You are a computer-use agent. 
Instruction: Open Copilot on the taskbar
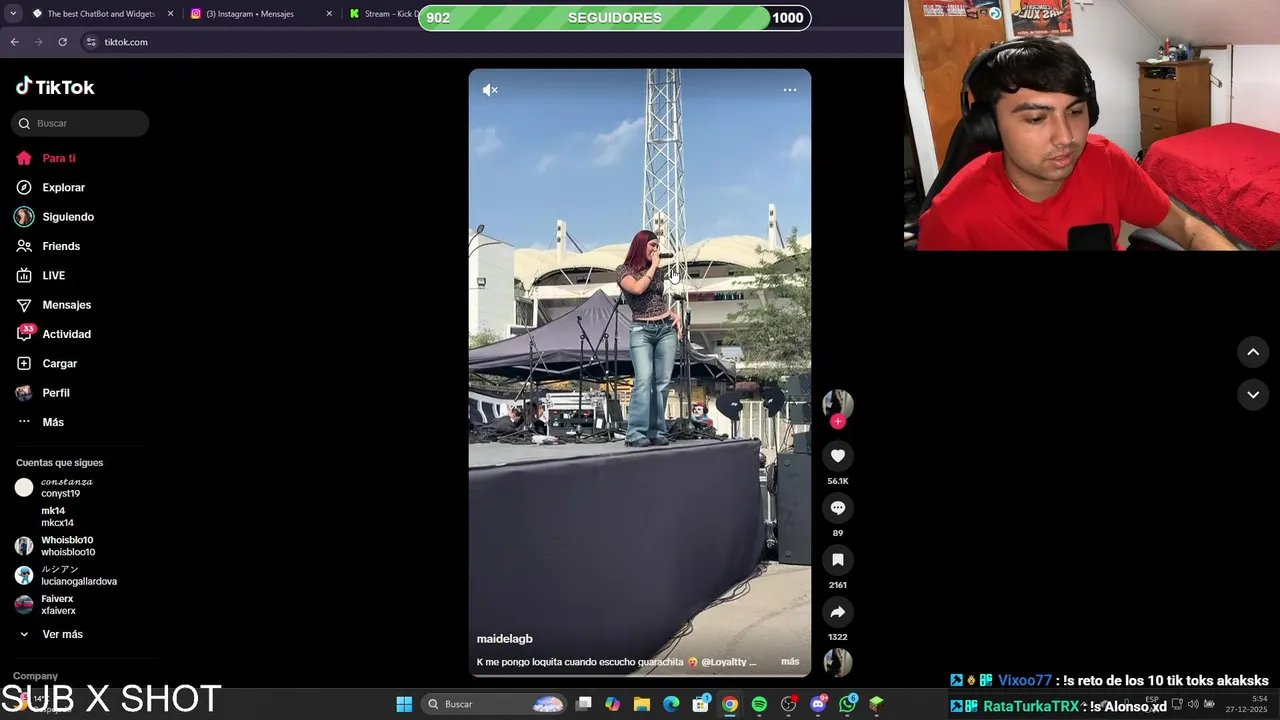pos(613,704)
